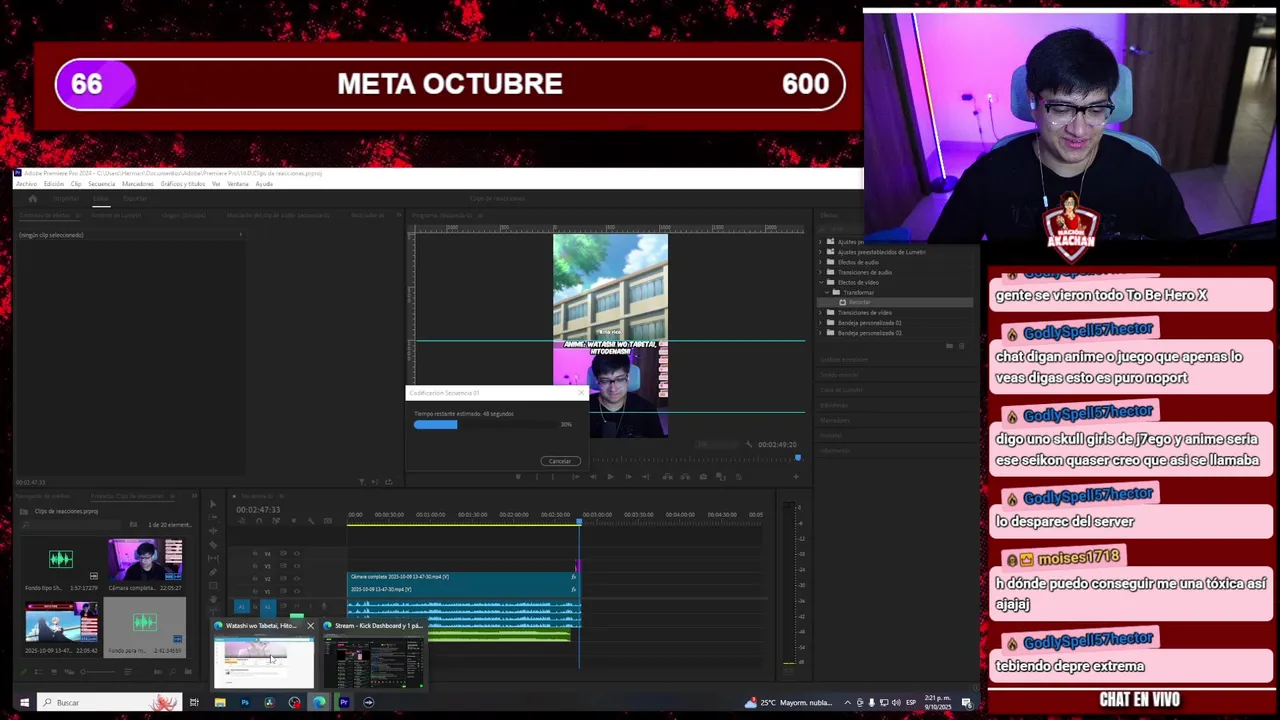Expand the Transiciones de vídeo folder
The width and height of the screenshot is (1280, 720).
820,312
